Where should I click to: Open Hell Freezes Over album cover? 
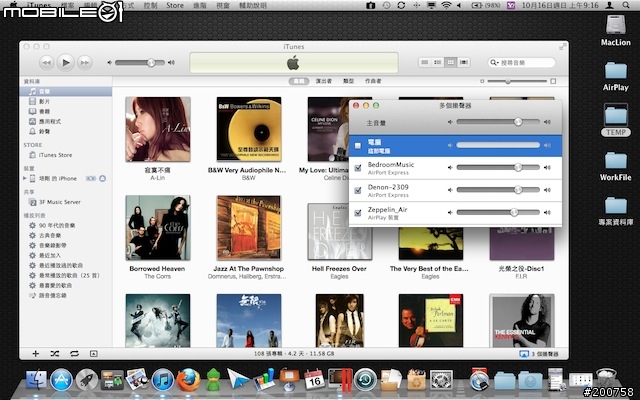[340, 231]
